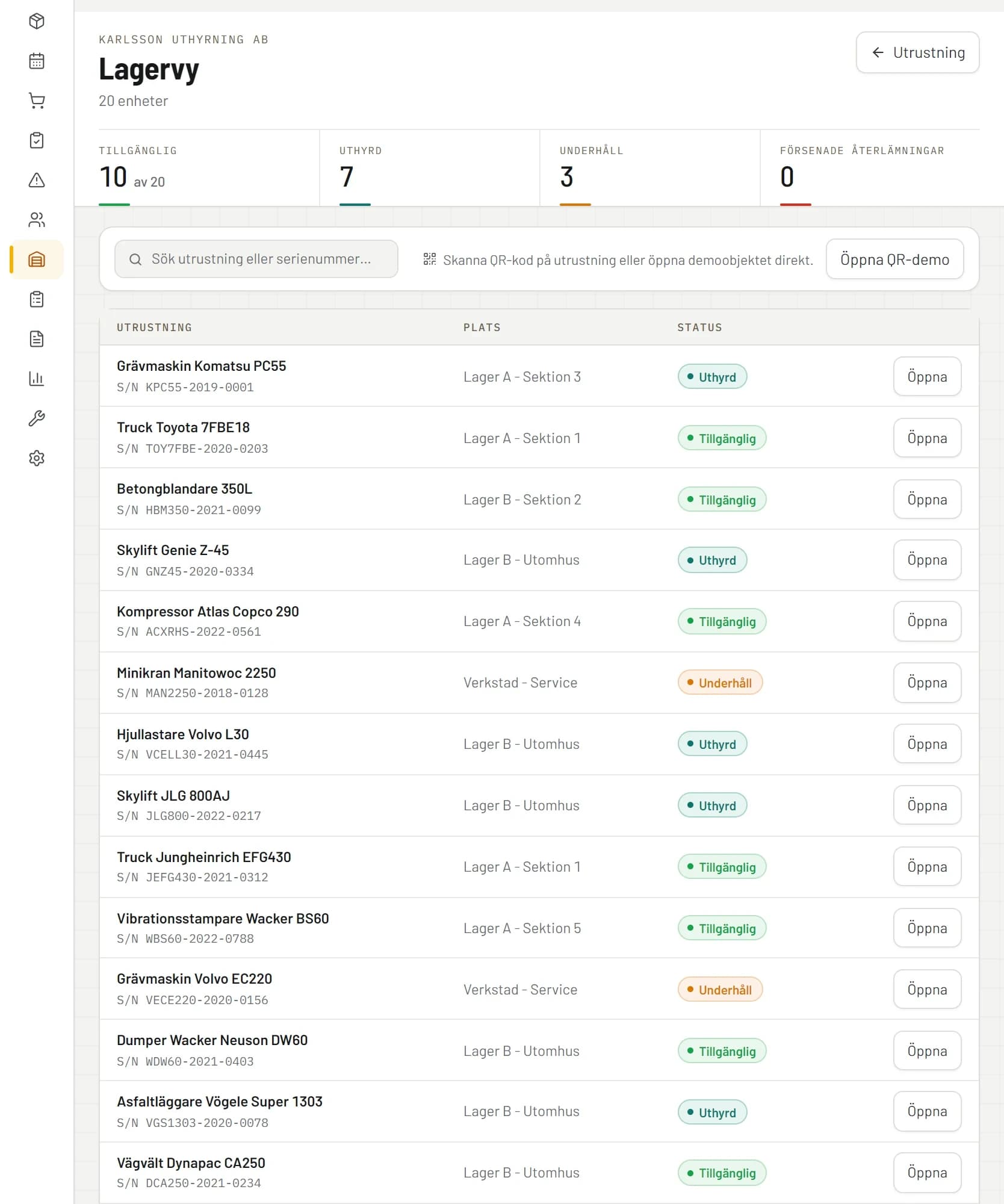Open the shopping cart icon in sidebar
This screenshot has width=1004, height=1204.
pos(37,101)
